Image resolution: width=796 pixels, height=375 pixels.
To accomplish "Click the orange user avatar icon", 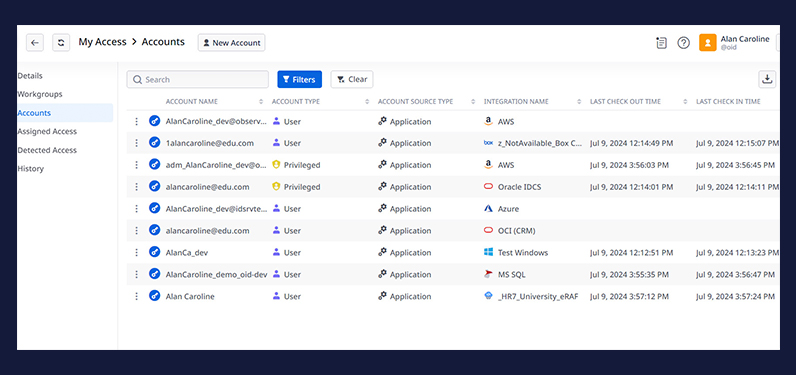I will click(708, 43).
